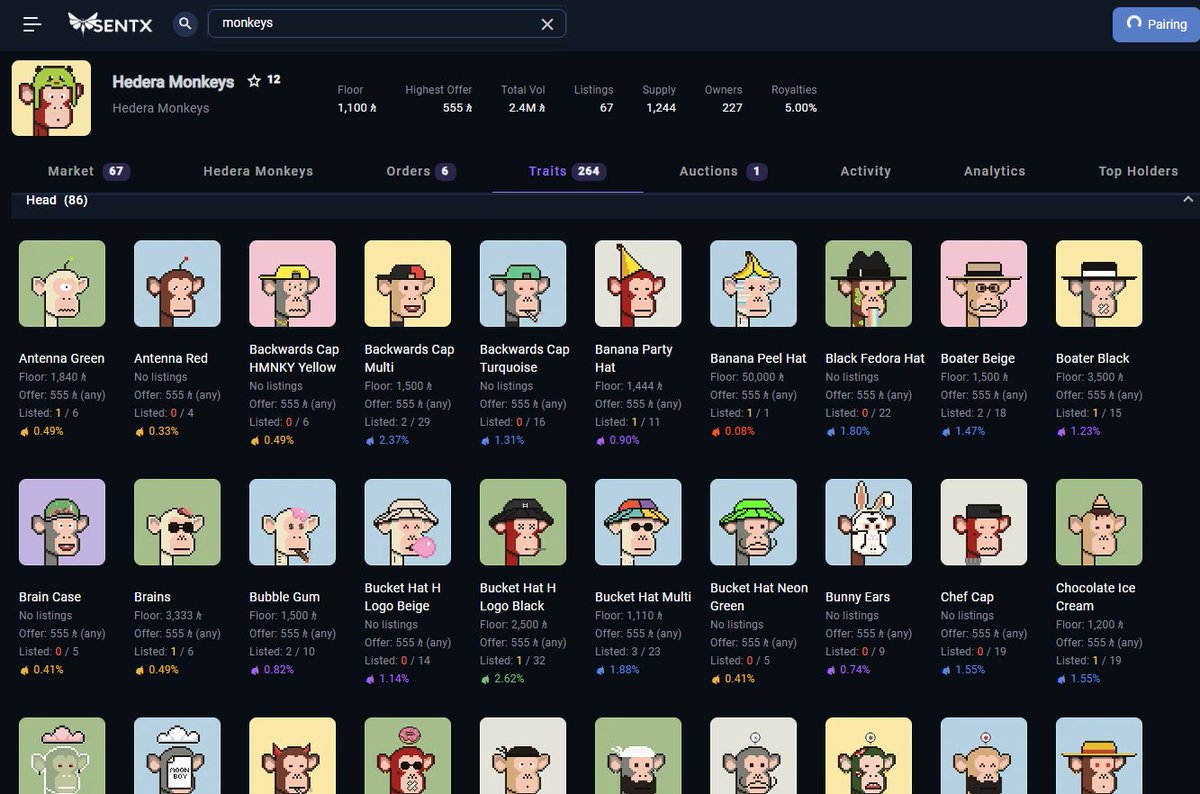
Task: Open the Bunny Ears thumbnail
Action: coord(869,522)
